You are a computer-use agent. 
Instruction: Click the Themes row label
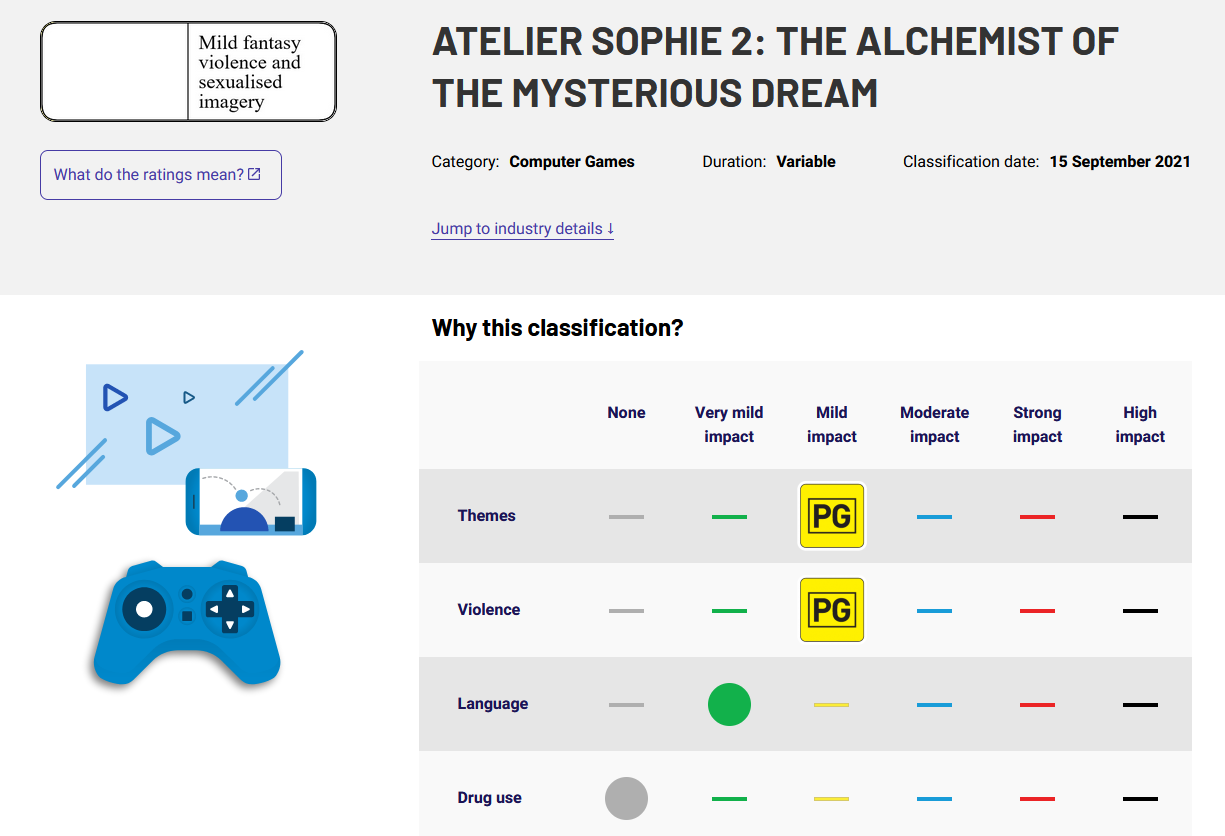pos(487,516)
